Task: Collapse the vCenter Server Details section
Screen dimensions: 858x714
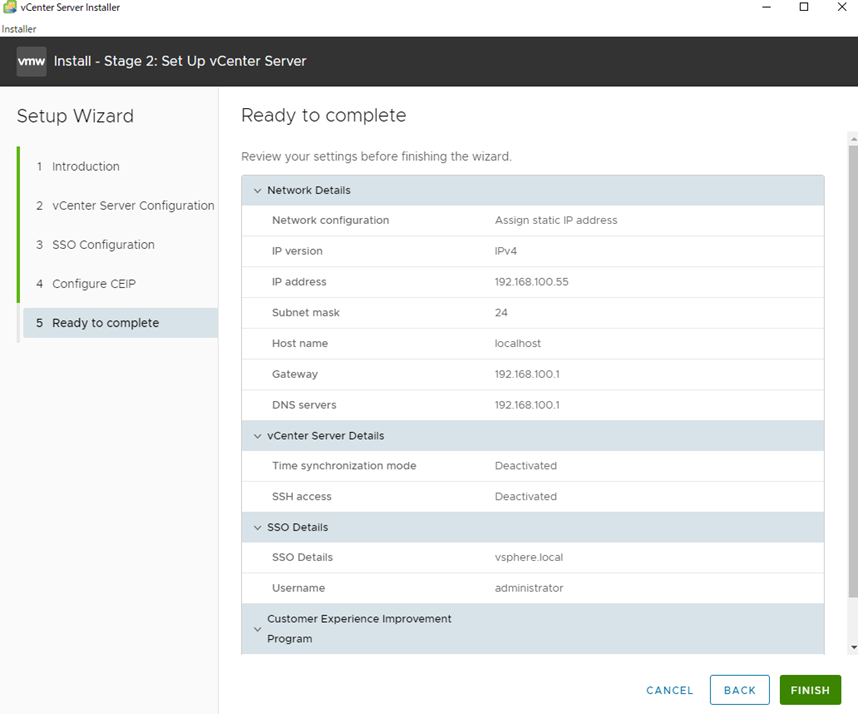Action: [257, 436]
